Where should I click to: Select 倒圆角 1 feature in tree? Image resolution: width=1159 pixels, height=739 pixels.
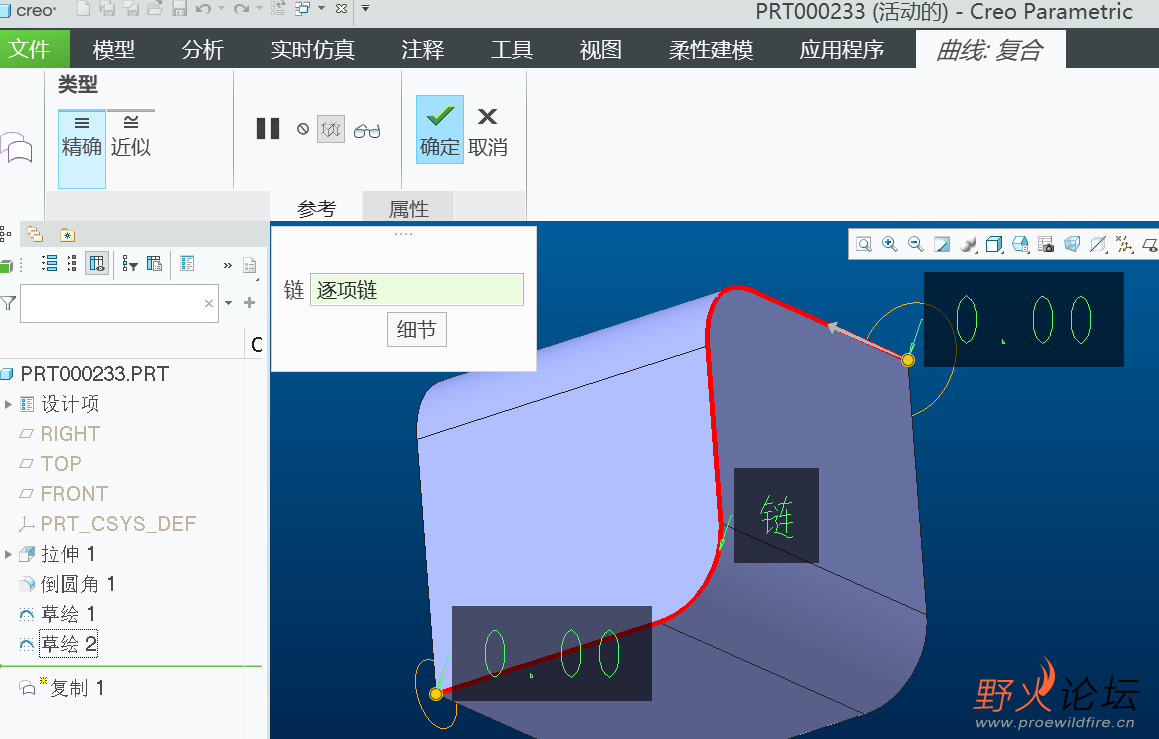pos(78,585)
